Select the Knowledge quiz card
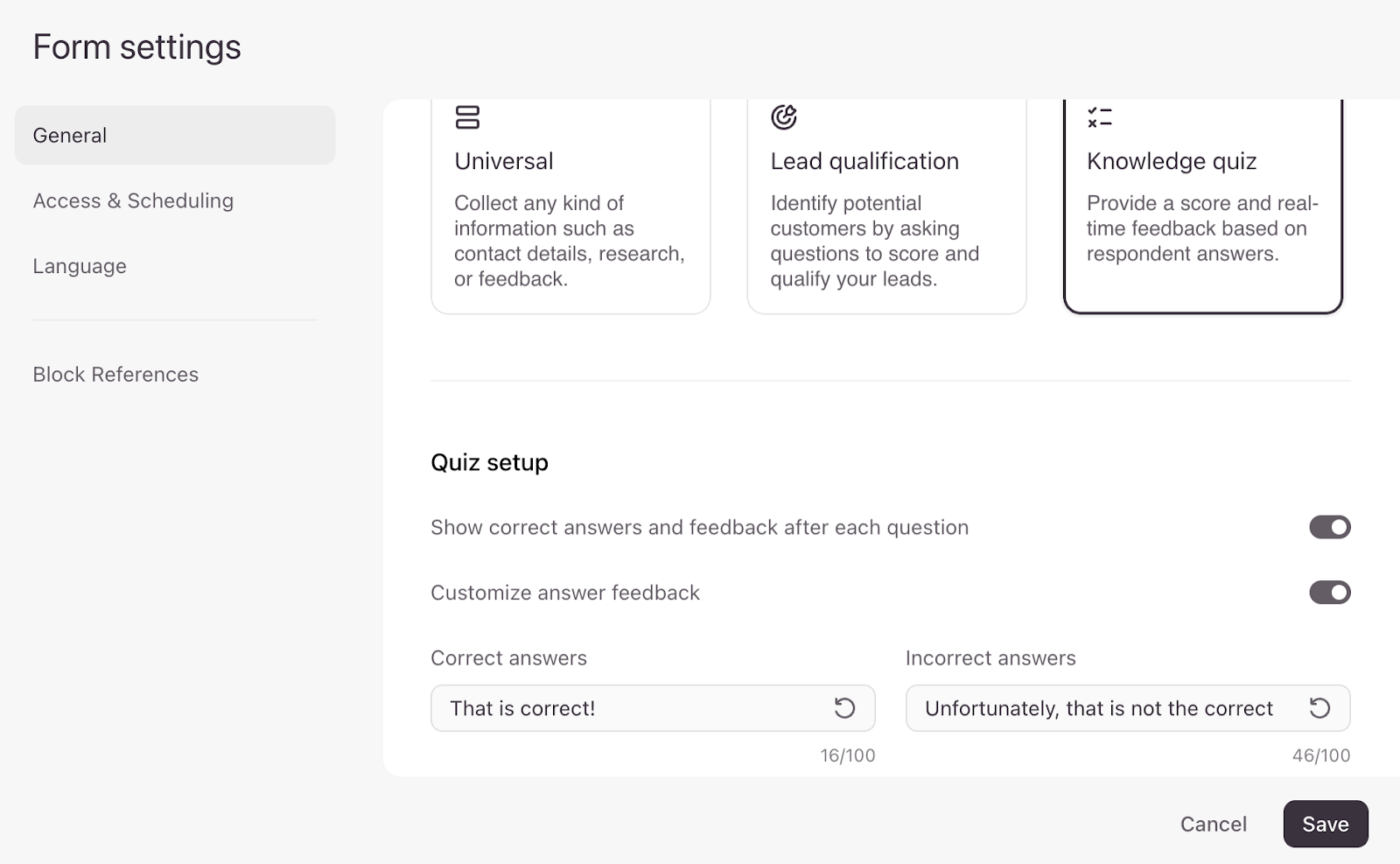The width and height of the screenshot is (1400, 864). pyautogui.click(x=1203, y=207)
